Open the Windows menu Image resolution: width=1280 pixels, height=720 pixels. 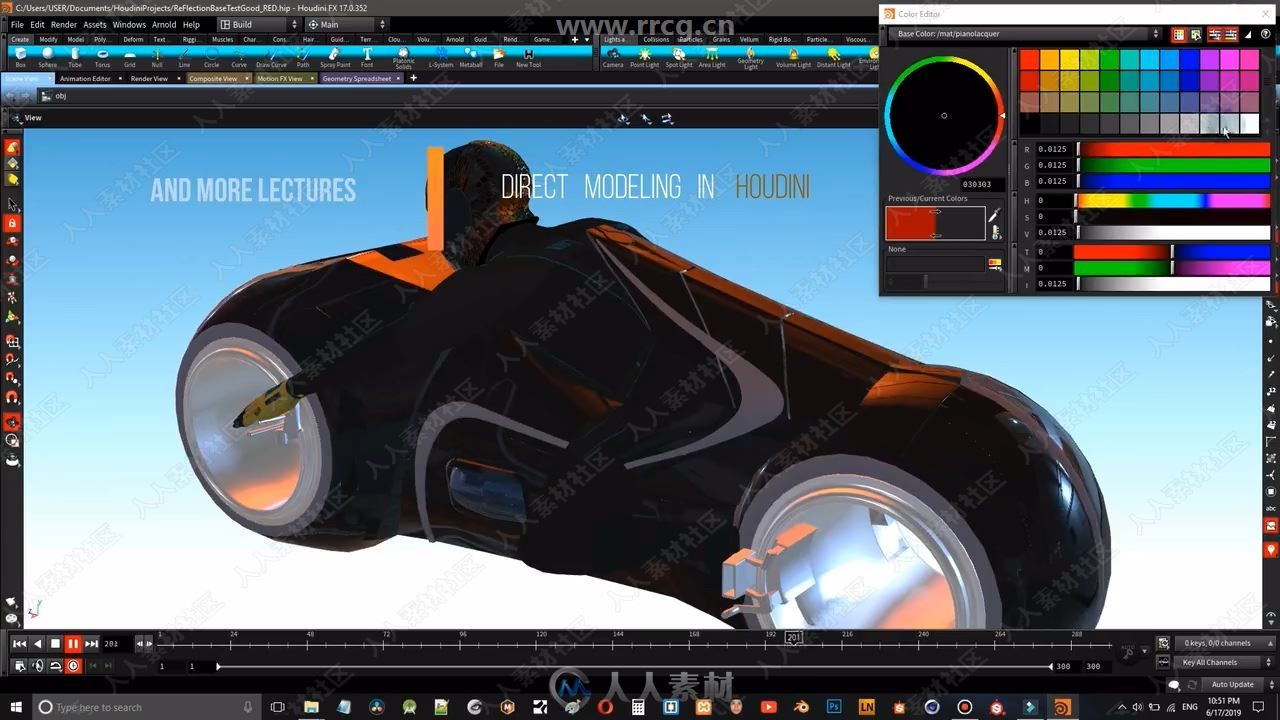click(x=129, y=24)
